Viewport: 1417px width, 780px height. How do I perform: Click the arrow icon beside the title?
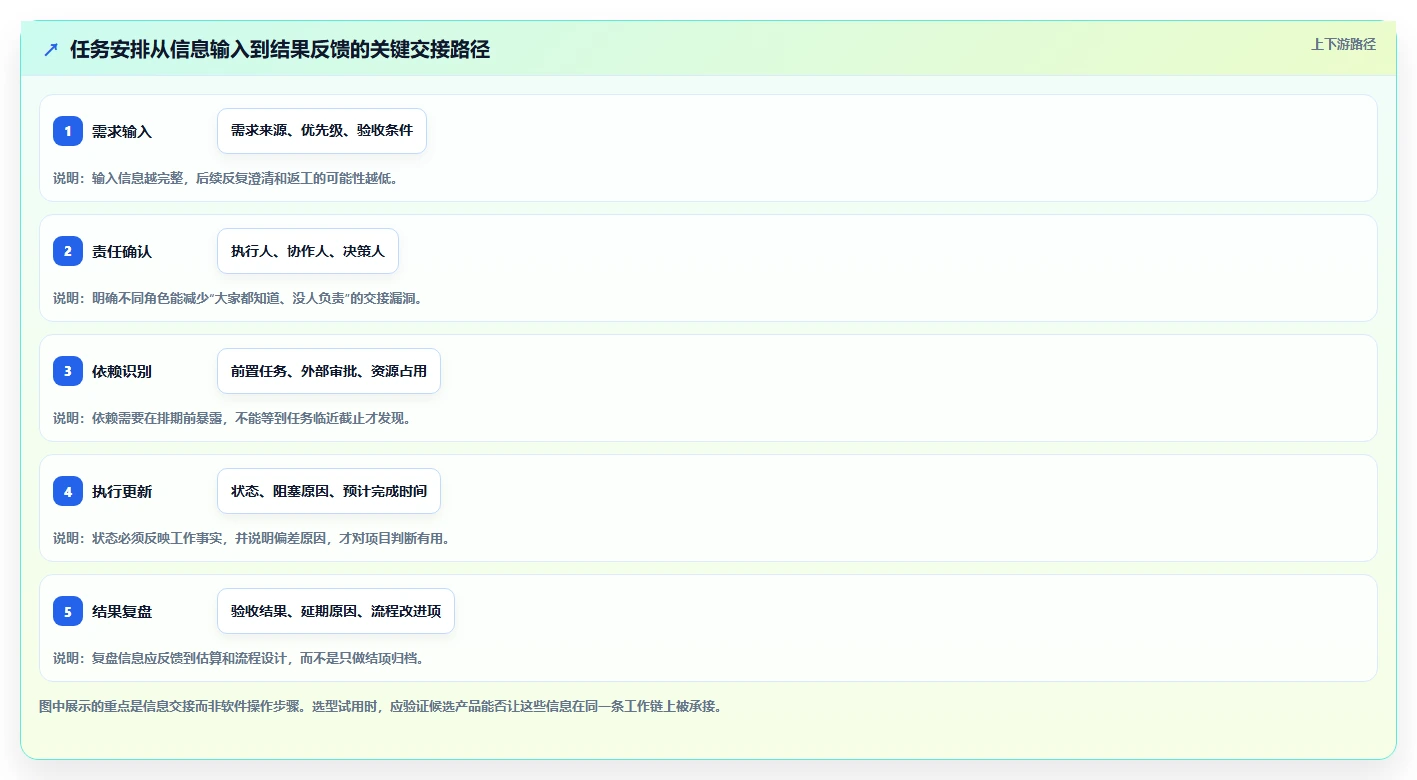click(51, 50)
